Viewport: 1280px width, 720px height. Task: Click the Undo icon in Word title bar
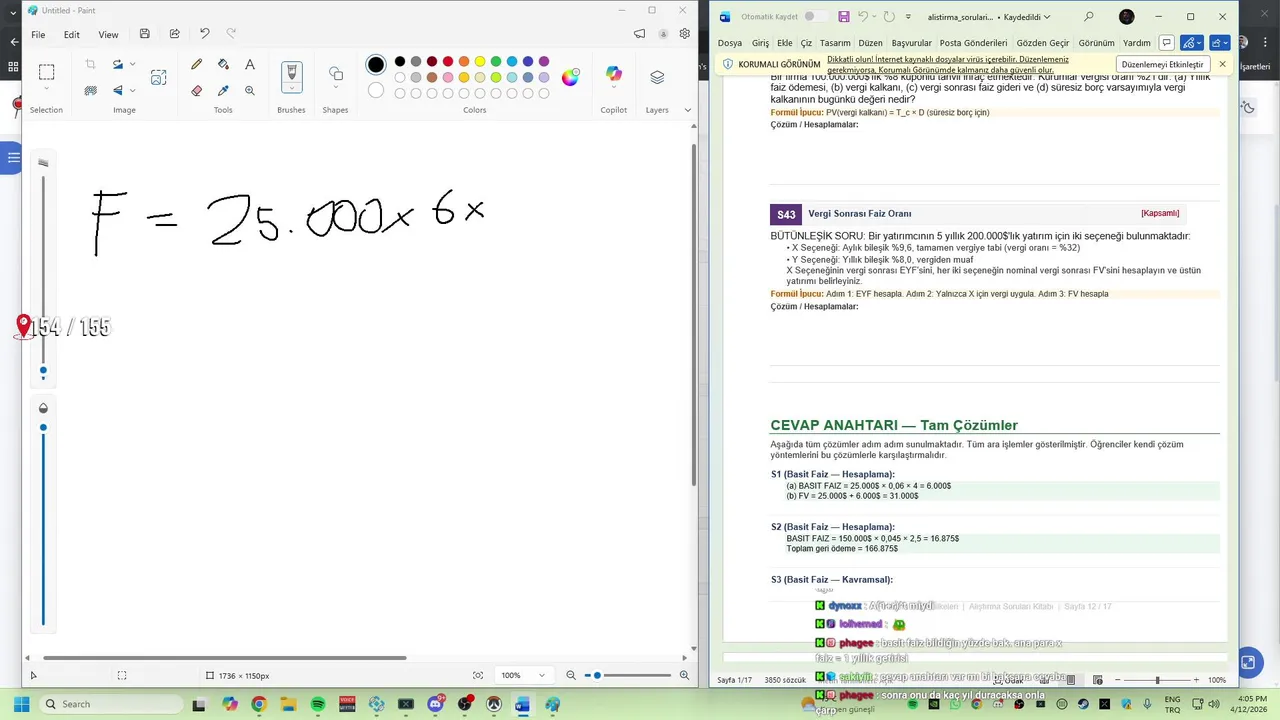coord(864,17)
